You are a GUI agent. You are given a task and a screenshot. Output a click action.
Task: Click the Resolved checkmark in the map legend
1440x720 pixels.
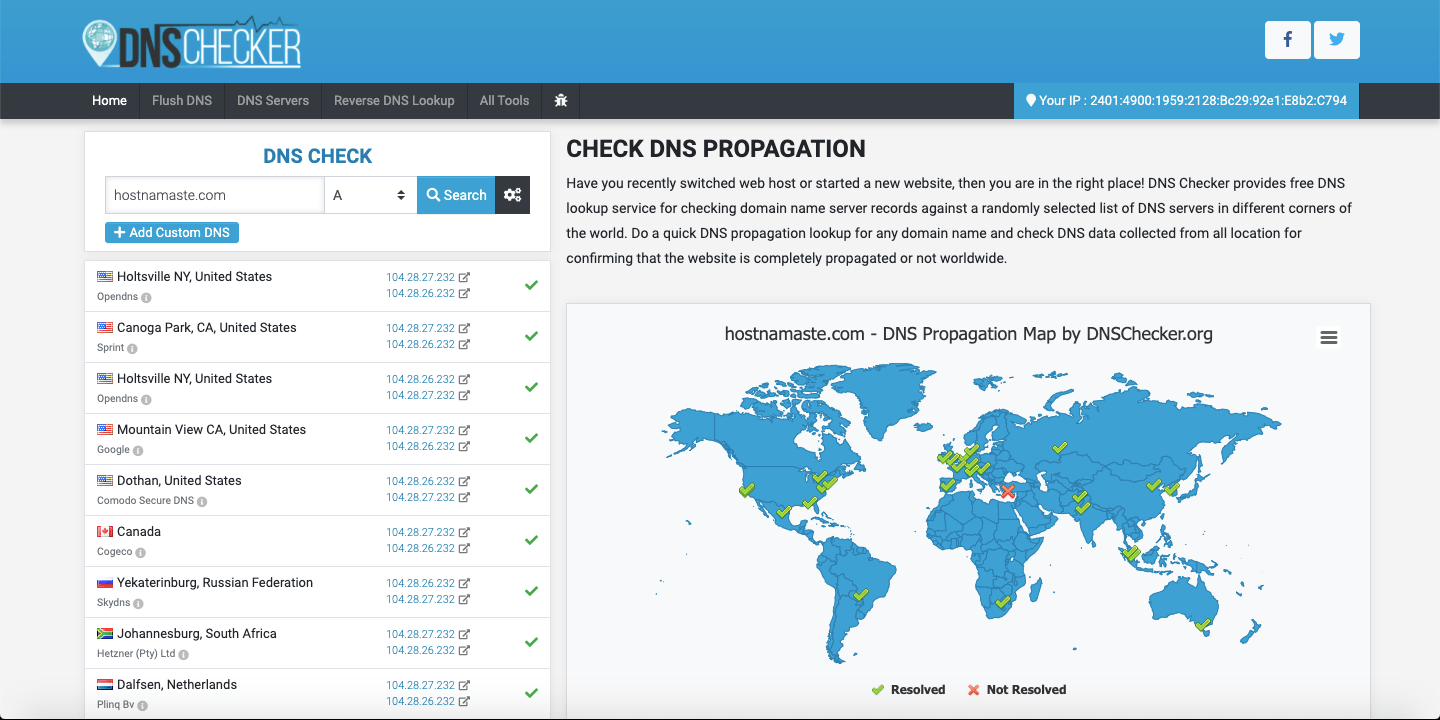pyautogui.click(x=878, y=689)
